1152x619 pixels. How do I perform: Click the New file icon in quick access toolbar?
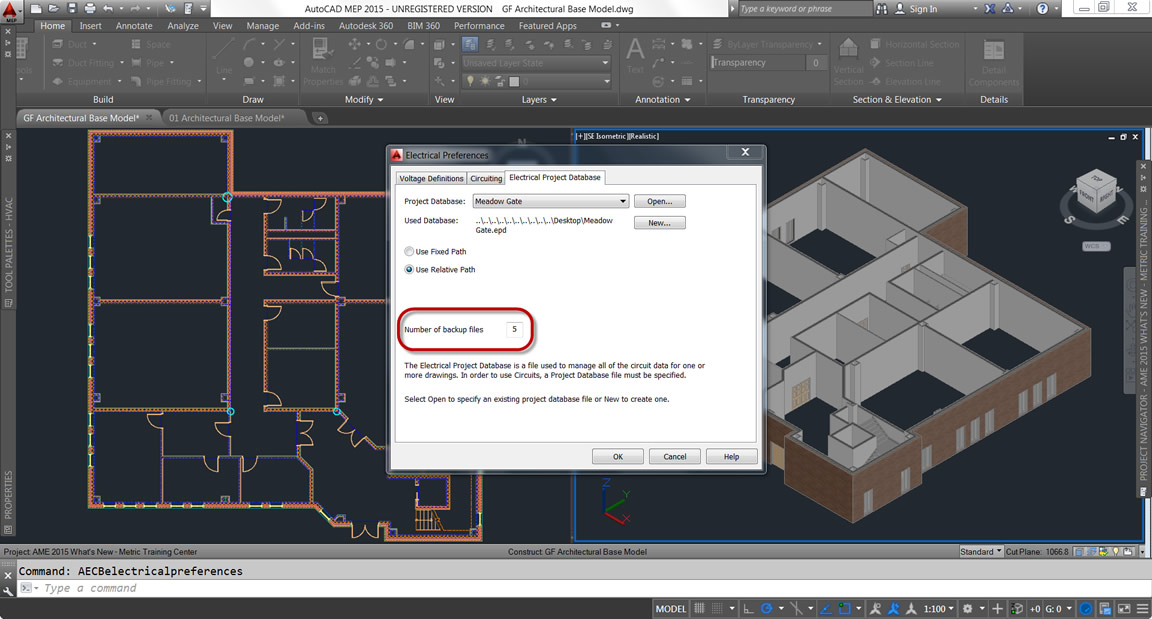point(35,9)
